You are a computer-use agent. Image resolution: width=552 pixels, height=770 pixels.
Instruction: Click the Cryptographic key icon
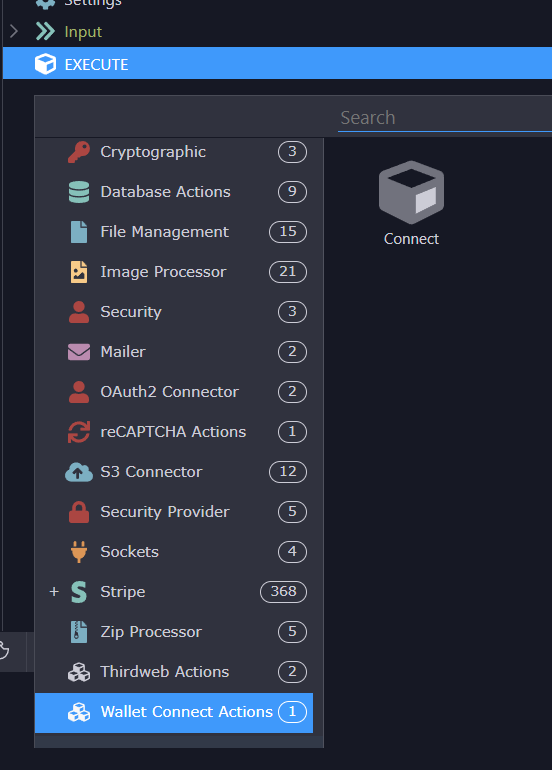pos(79,152)
